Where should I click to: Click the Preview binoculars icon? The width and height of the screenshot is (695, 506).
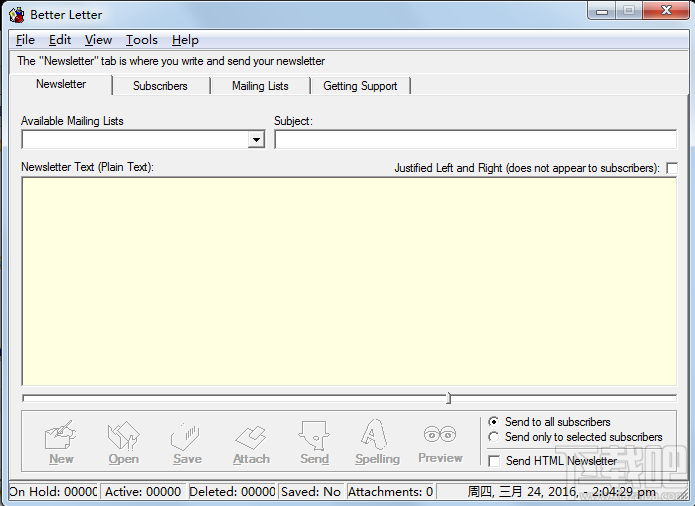click(x=440, y=434)
